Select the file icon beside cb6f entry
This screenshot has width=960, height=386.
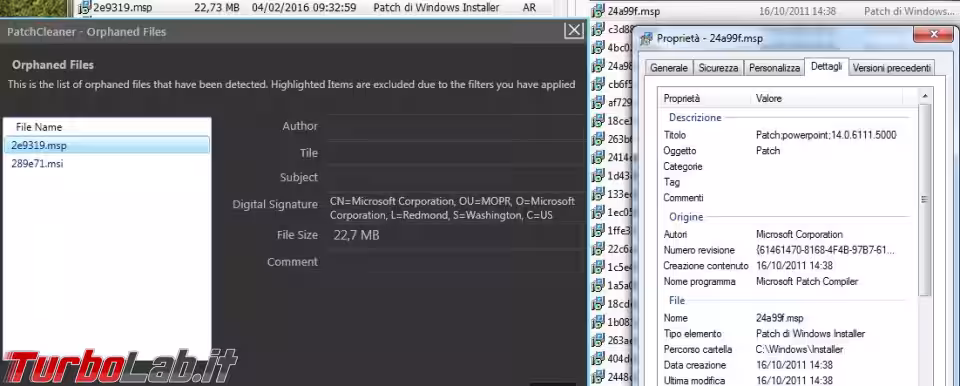(x=598, y=84)
